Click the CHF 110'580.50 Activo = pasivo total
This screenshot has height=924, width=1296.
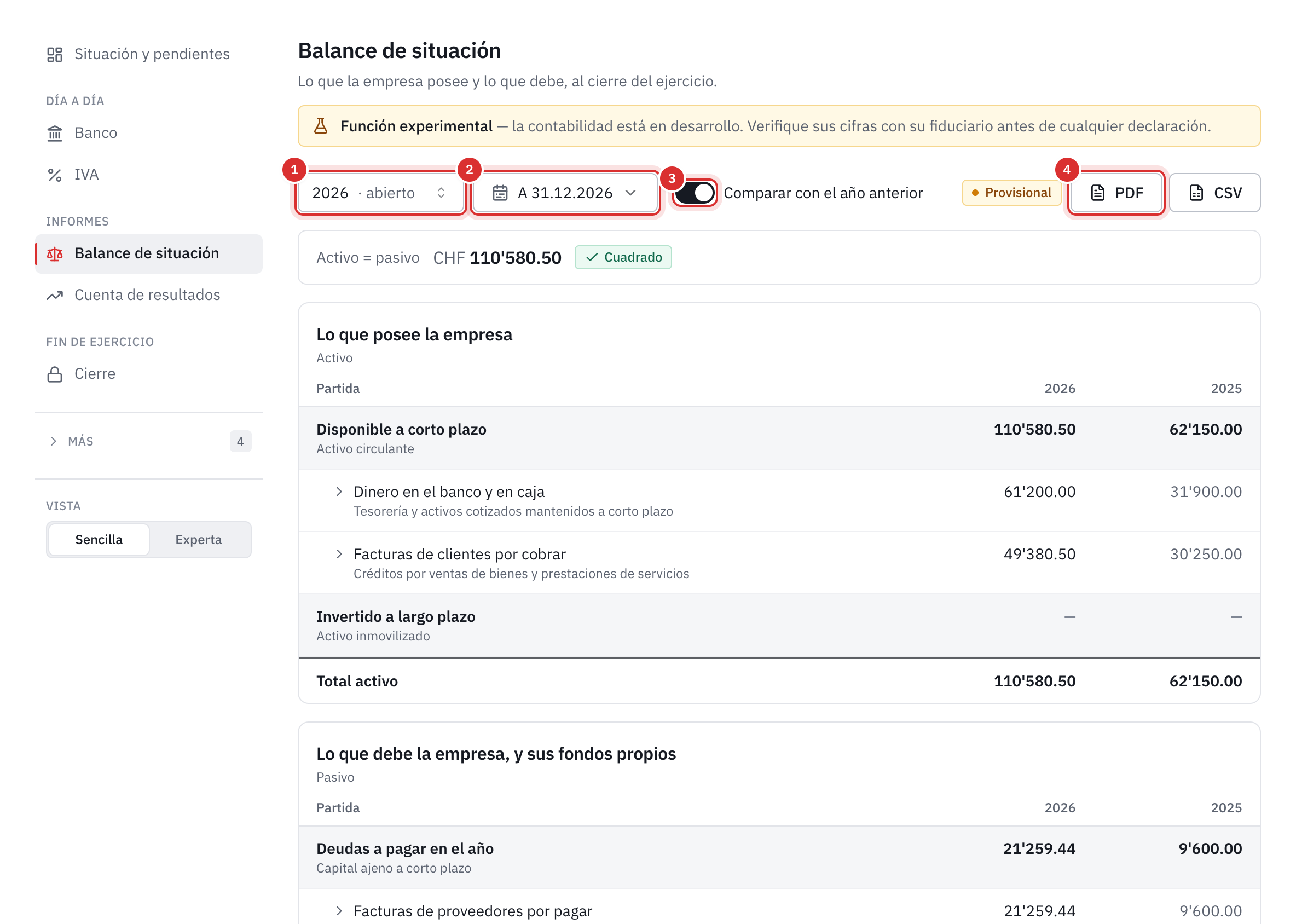coord(497,258)
